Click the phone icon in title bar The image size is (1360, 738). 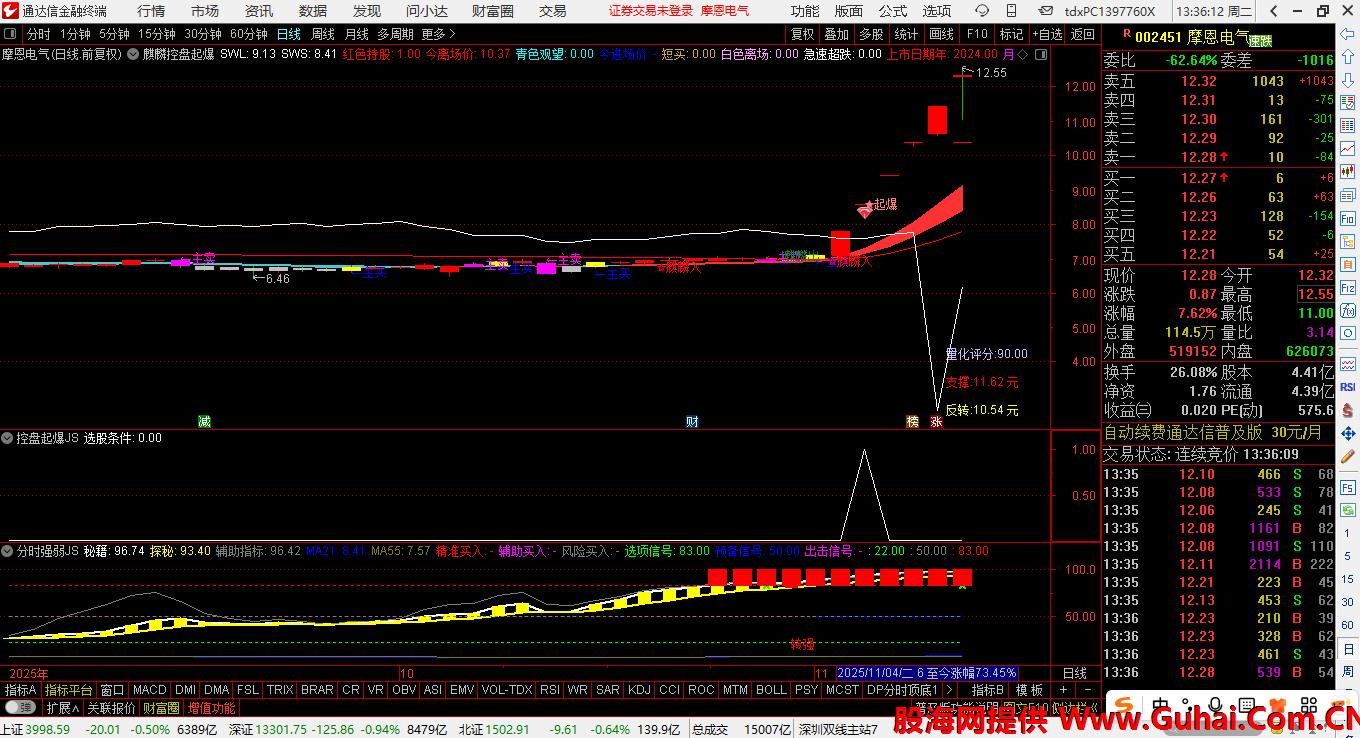point(1012,11)
